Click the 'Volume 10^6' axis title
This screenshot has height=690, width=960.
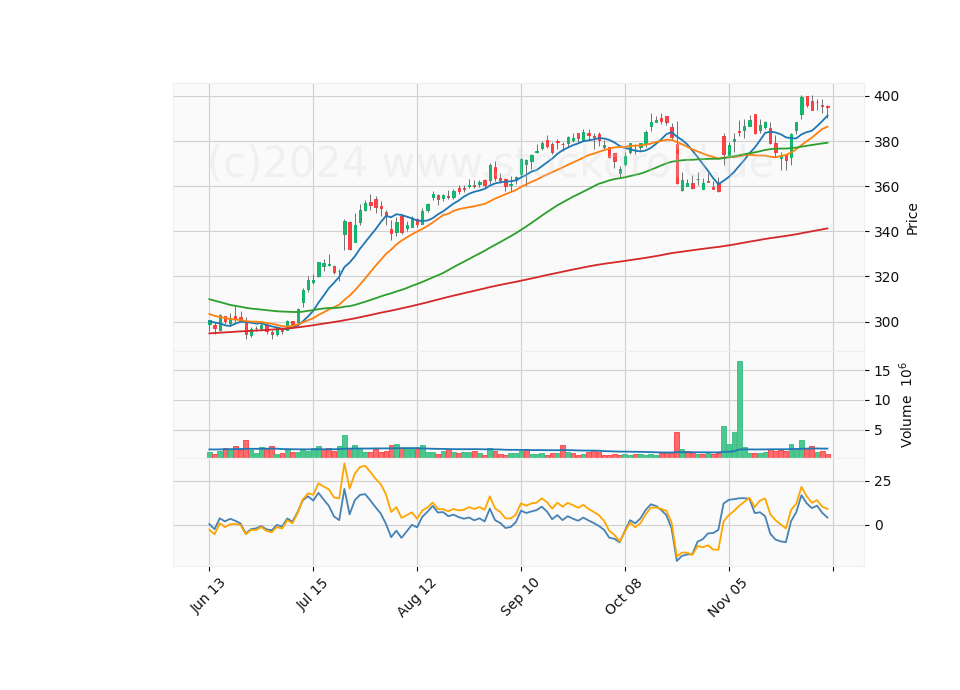point(906,405)
